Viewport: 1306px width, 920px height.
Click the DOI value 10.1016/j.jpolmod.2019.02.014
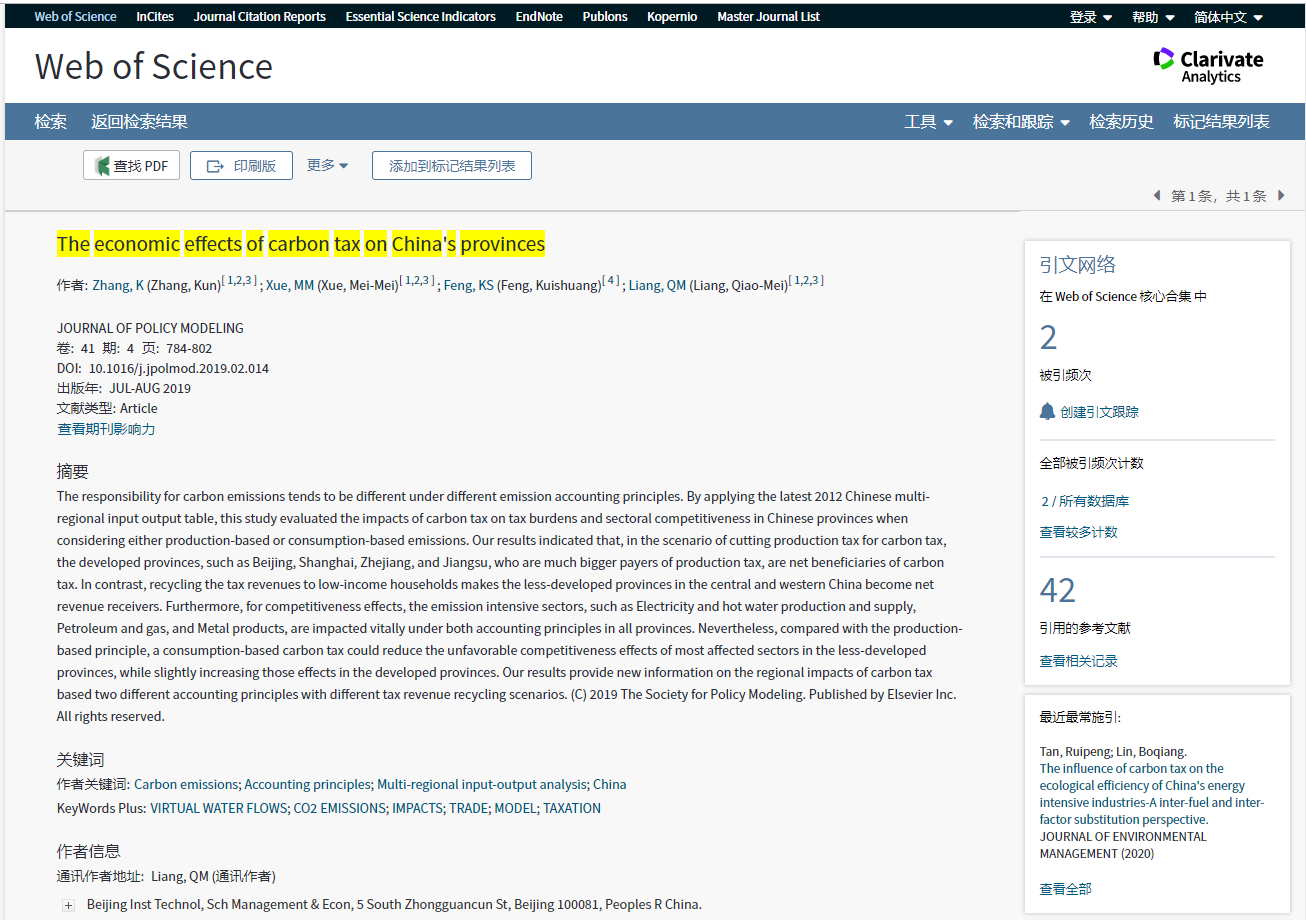pos(179,368)
